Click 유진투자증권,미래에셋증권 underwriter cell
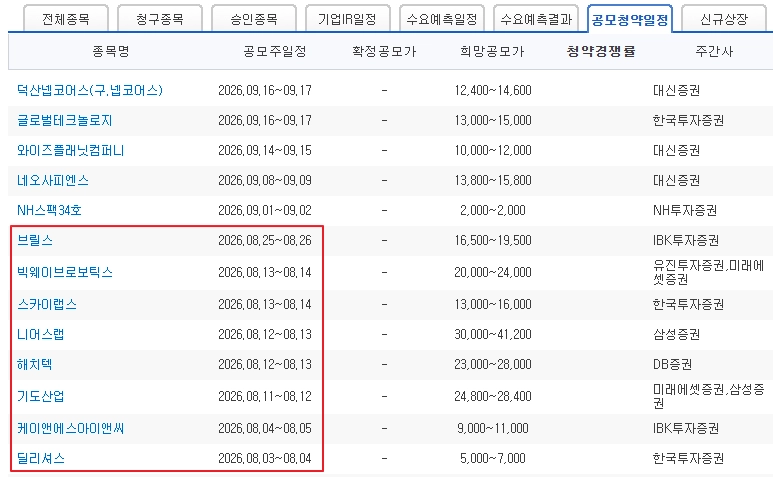Viewport: 773px width, 477px height. point(708,273)
